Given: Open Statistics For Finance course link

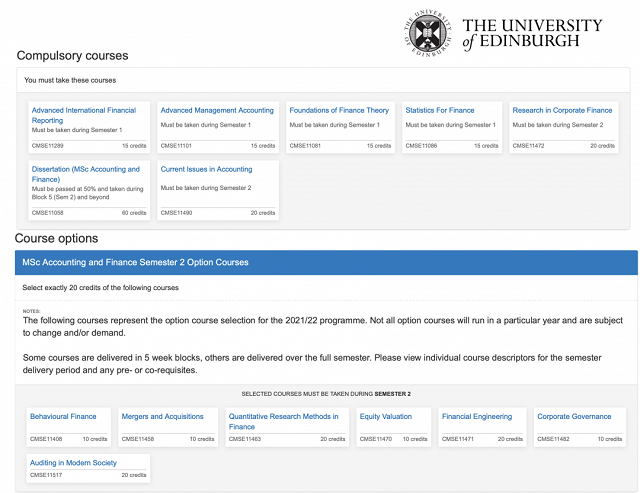Looking at the screenshot, I should (440, 110).
